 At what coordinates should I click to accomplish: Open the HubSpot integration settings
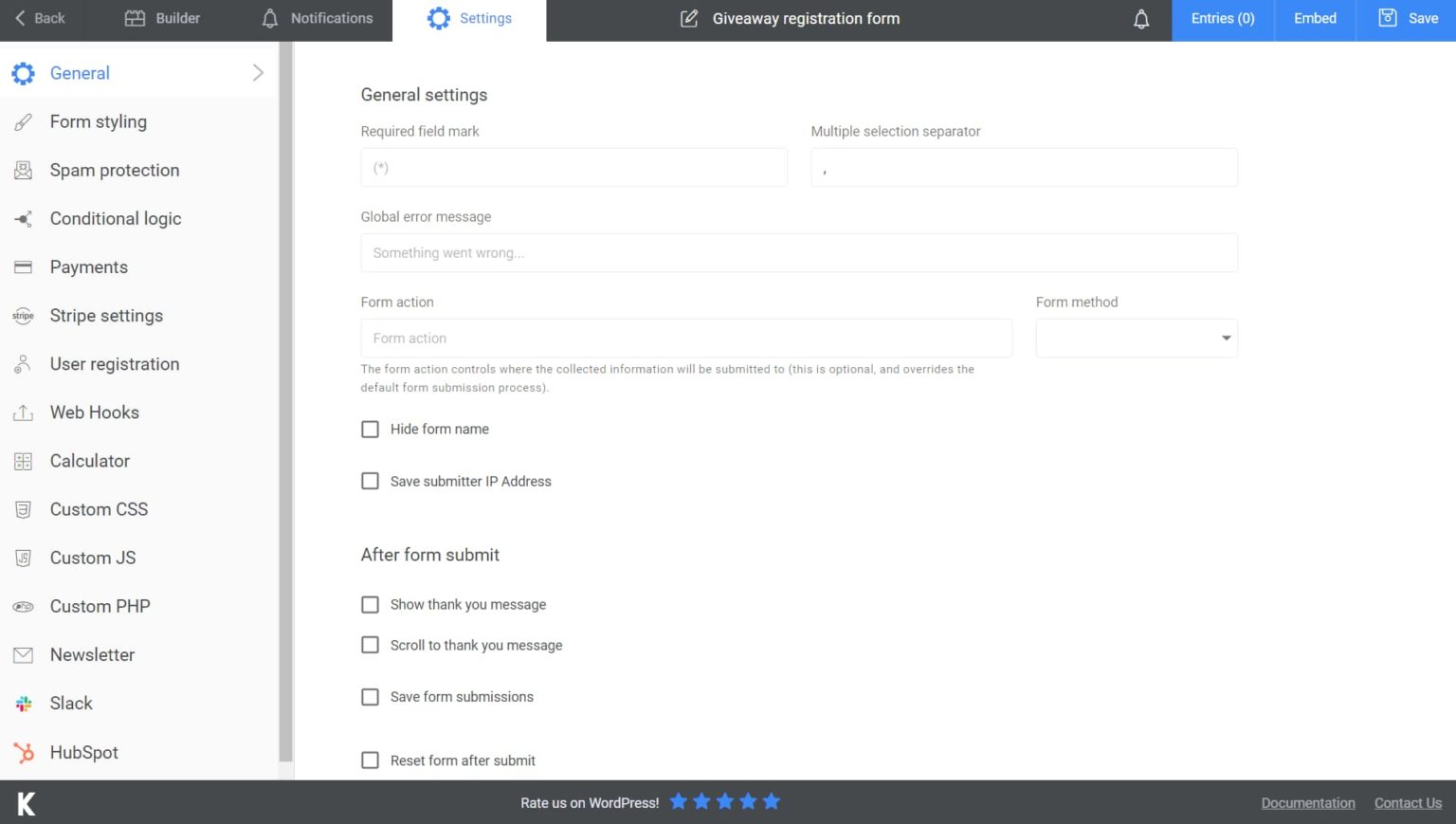[83, 752]
